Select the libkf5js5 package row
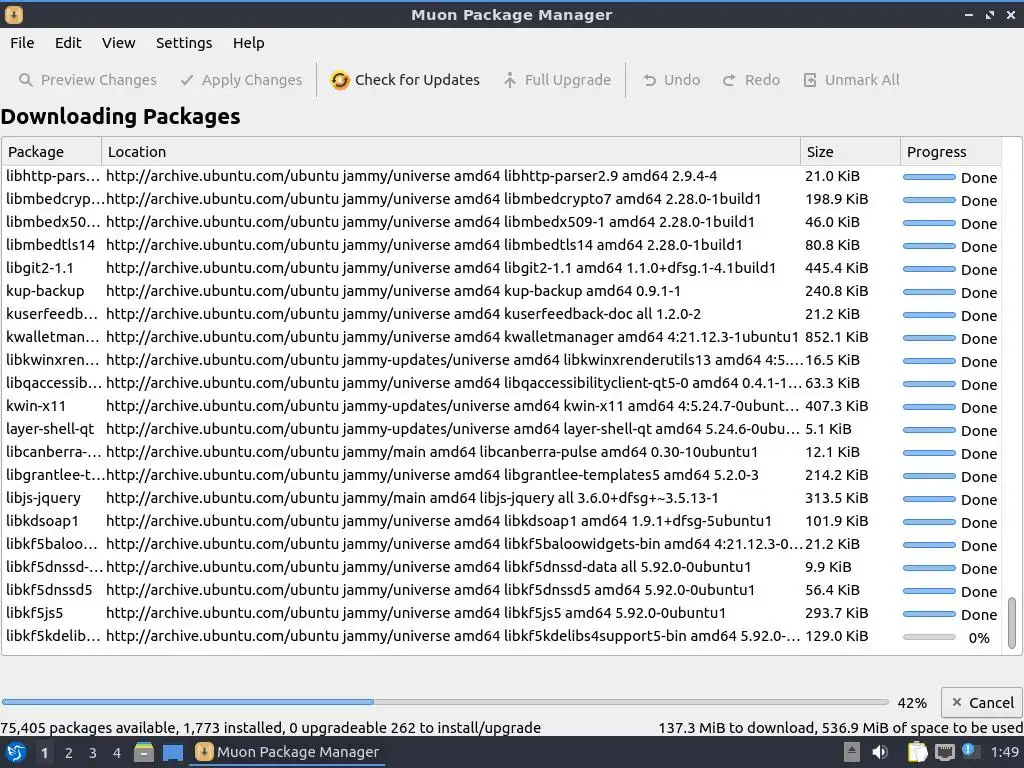 (502, 613)
